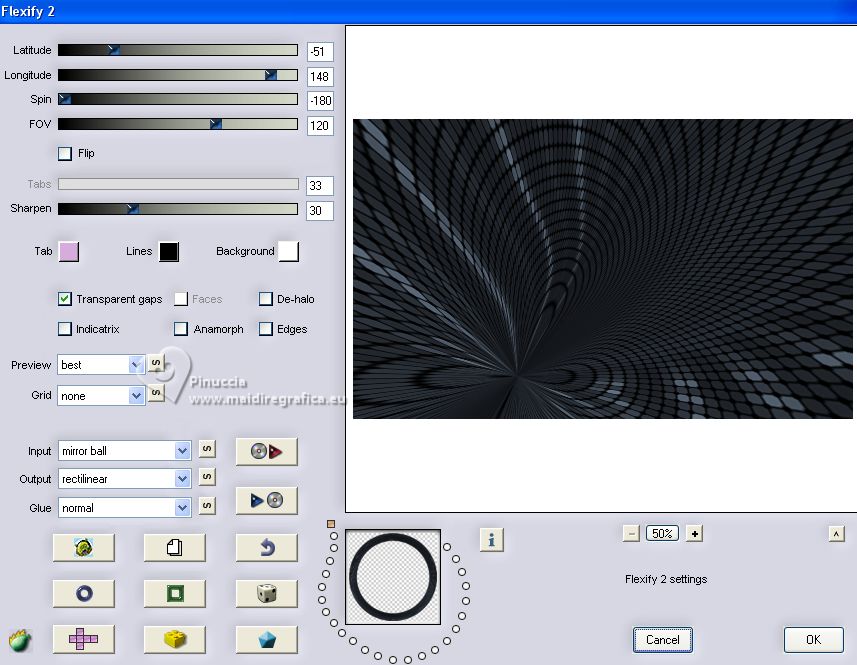The image size is (857, 665).
Task: Open the Preview quality dropdown
Action: click(x=101, y=364)
